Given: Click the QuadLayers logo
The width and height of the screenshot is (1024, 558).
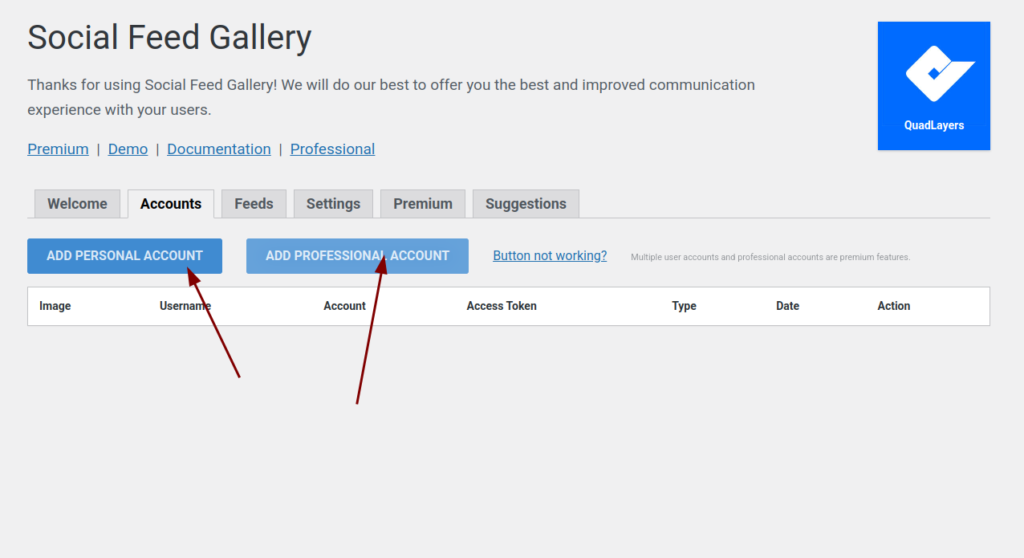Looking at the screenshot, I should [933, 86].
